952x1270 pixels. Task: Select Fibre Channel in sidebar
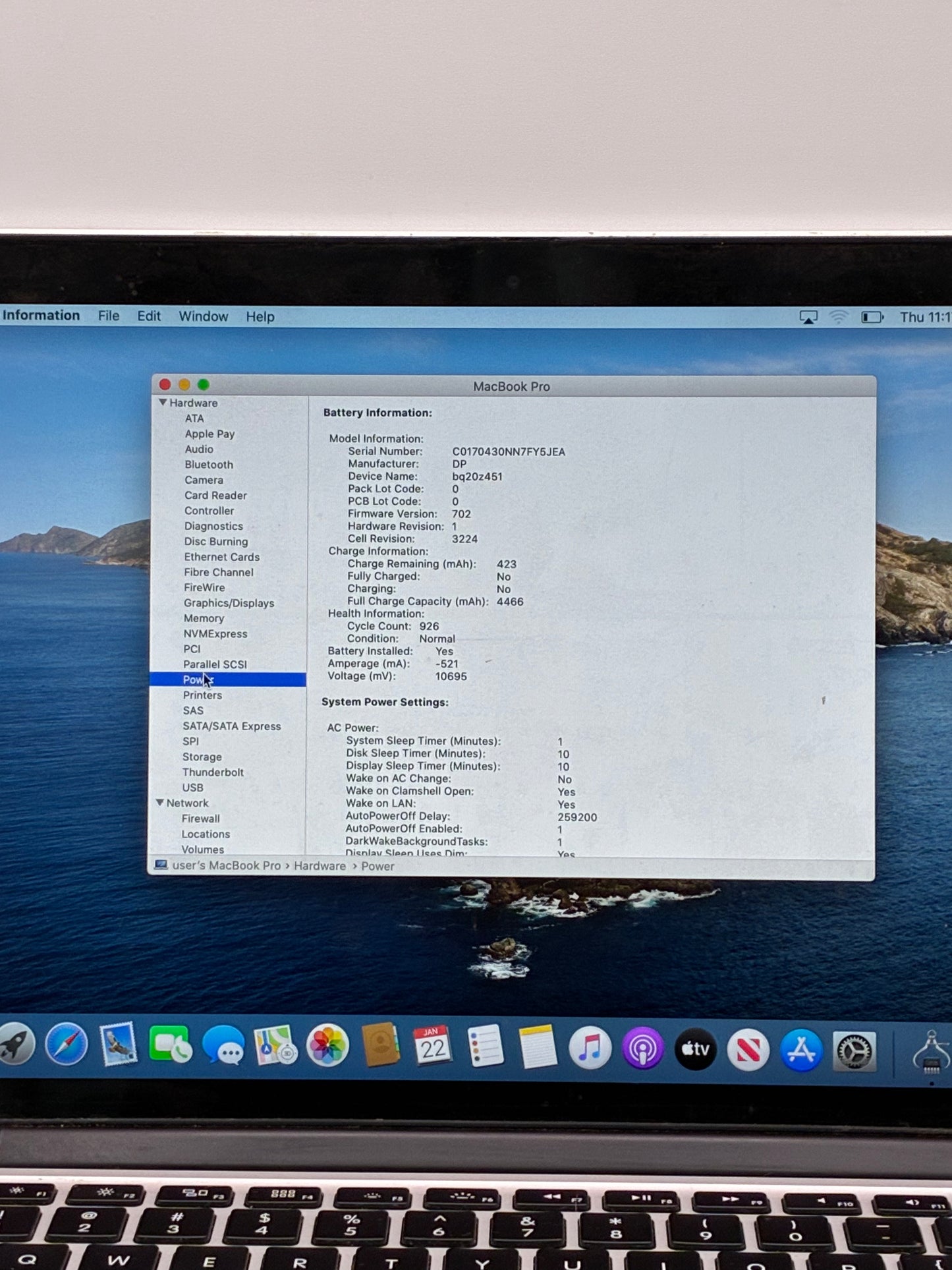[x=219, y=572]
